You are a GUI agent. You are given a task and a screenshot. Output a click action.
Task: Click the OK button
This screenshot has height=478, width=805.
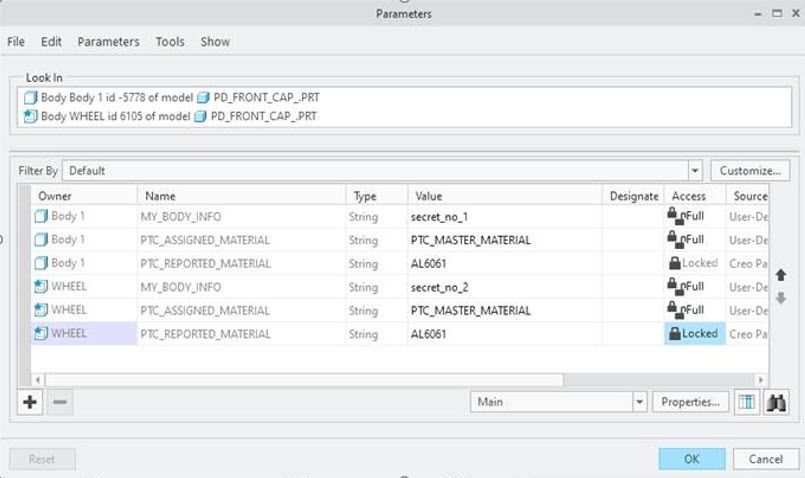(692, 459)
